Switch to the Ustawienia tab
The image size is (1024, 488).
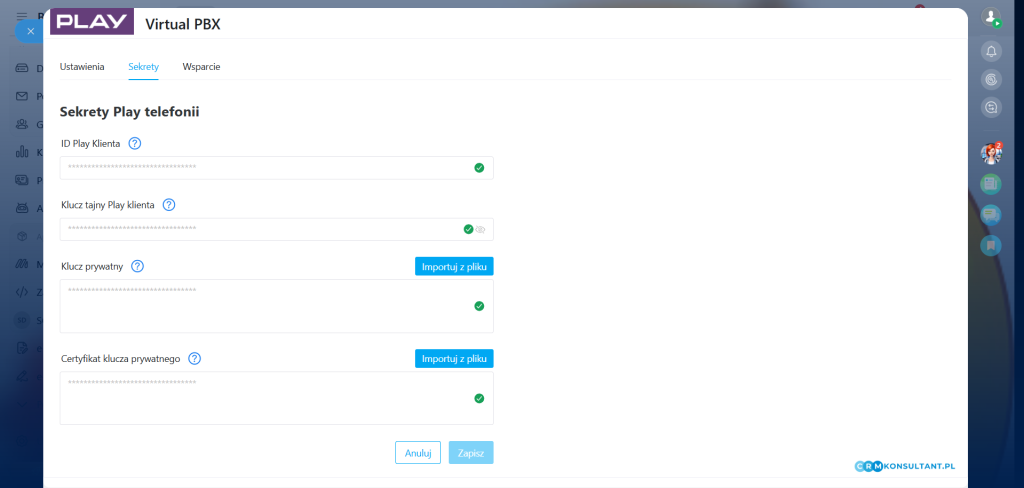coord(82,66)
